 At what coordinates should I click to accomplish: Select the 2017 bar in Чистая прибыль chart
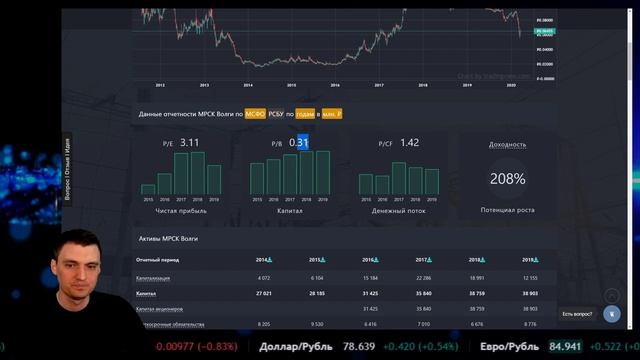tap(181, 173)
